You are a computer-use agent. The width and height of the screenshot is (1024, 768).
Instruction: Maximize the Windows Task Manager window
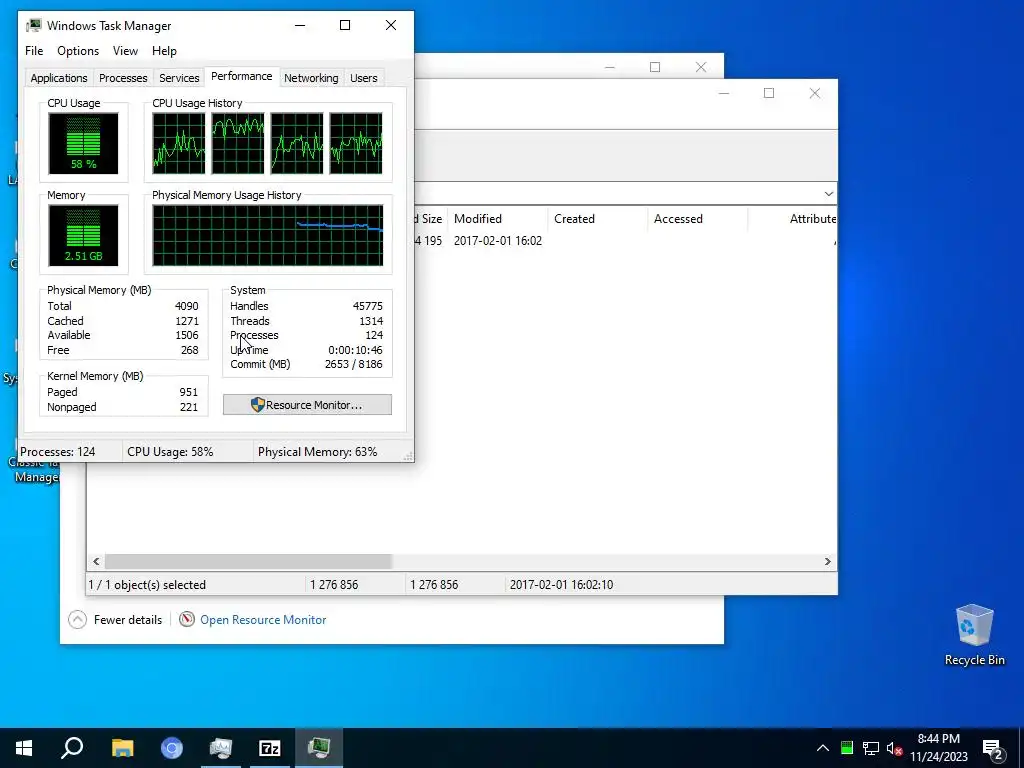pos(345,25)
